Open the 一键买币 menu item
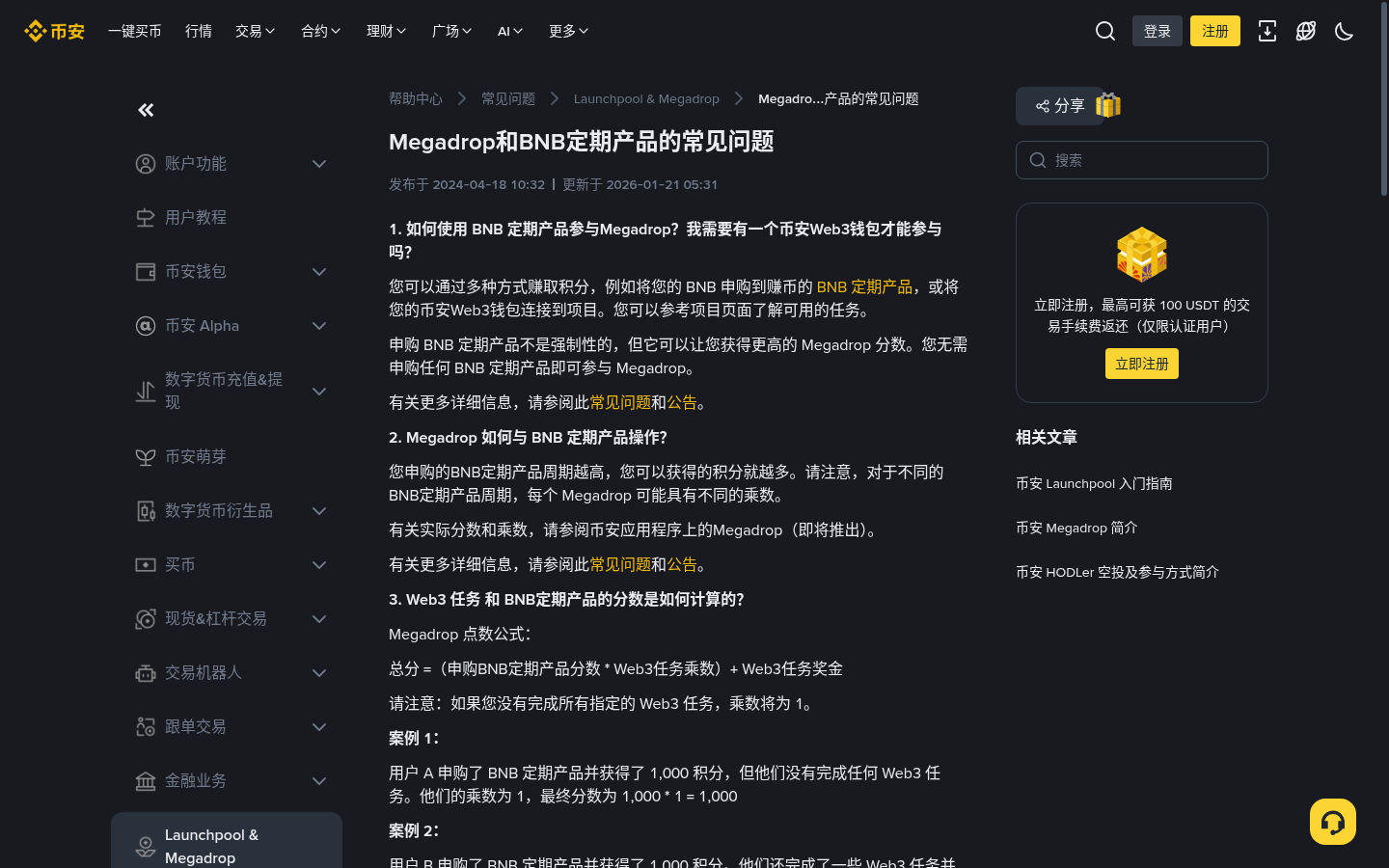The width and height of the screenshot is (1389, 868). click(135, 31)
